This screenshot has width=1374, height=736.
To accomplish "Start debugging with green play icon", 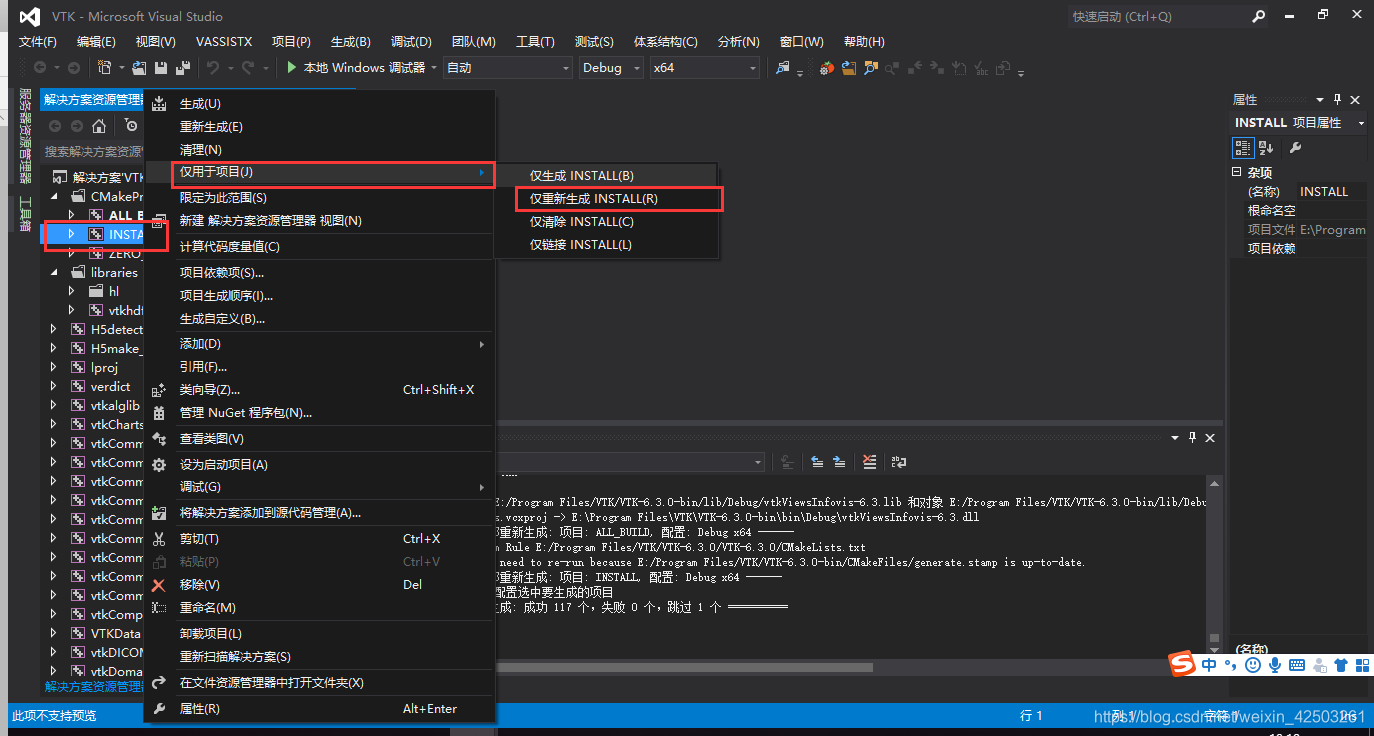I will [292, 68].
